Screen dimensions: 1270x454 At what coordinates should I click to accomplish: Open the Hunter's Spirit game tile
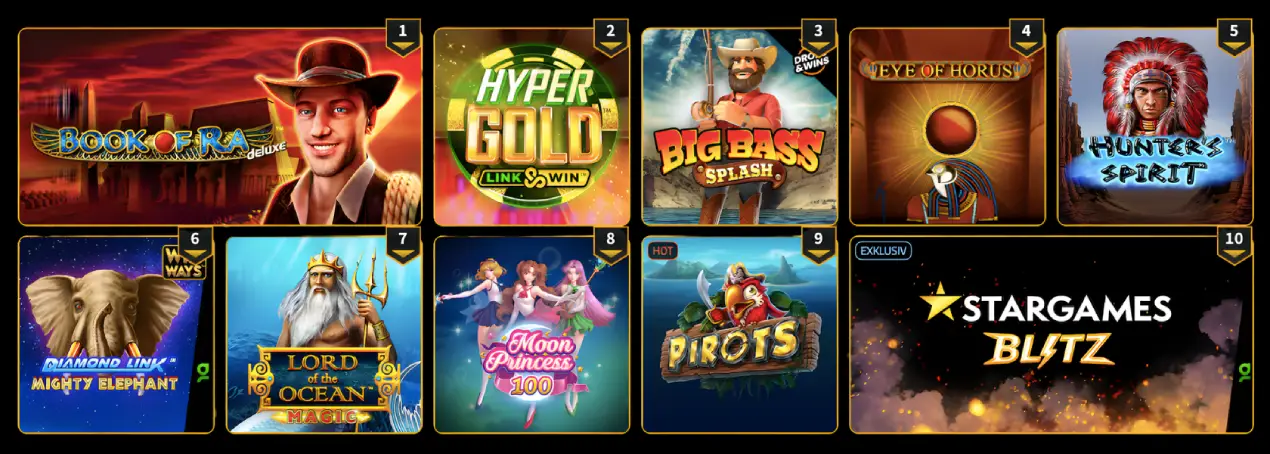tap(1155, 126)
